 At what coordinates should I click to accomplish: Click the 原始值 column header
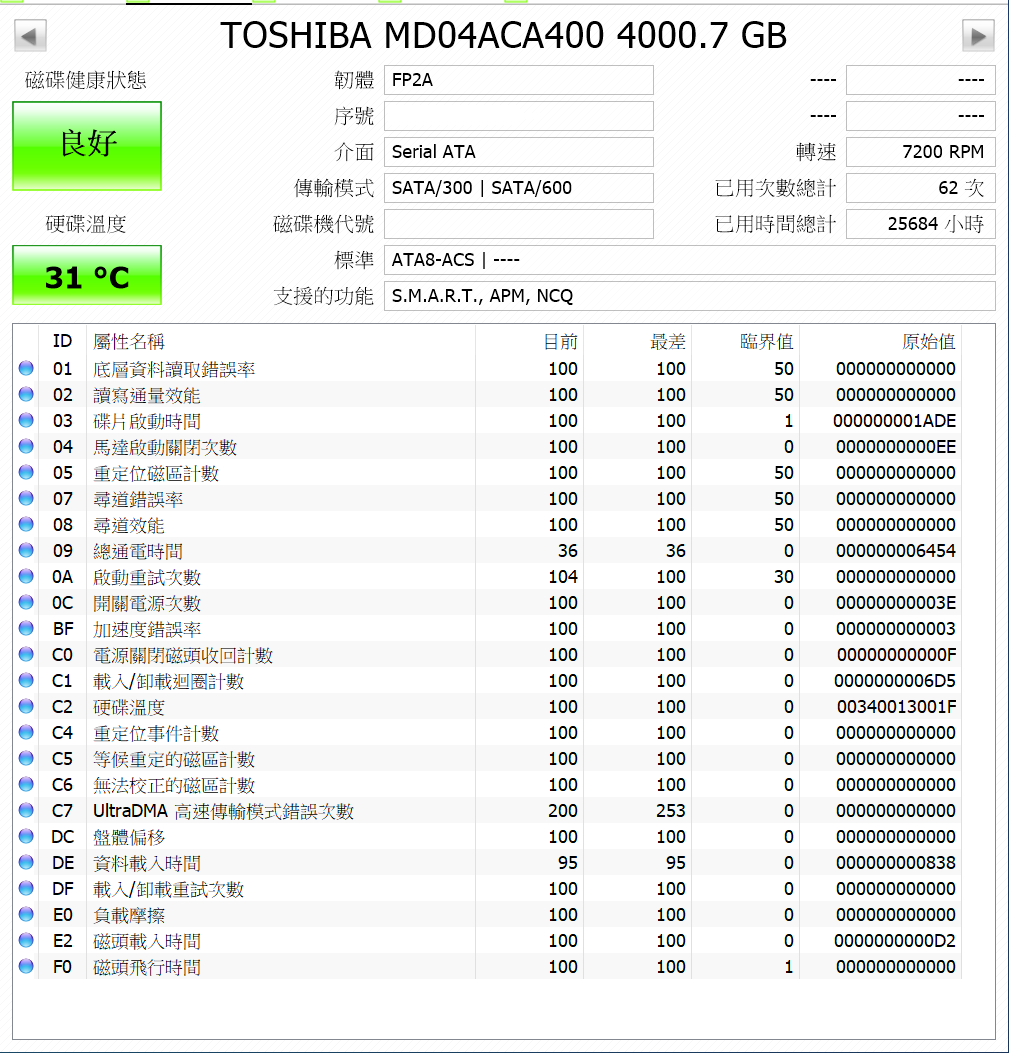929,342
